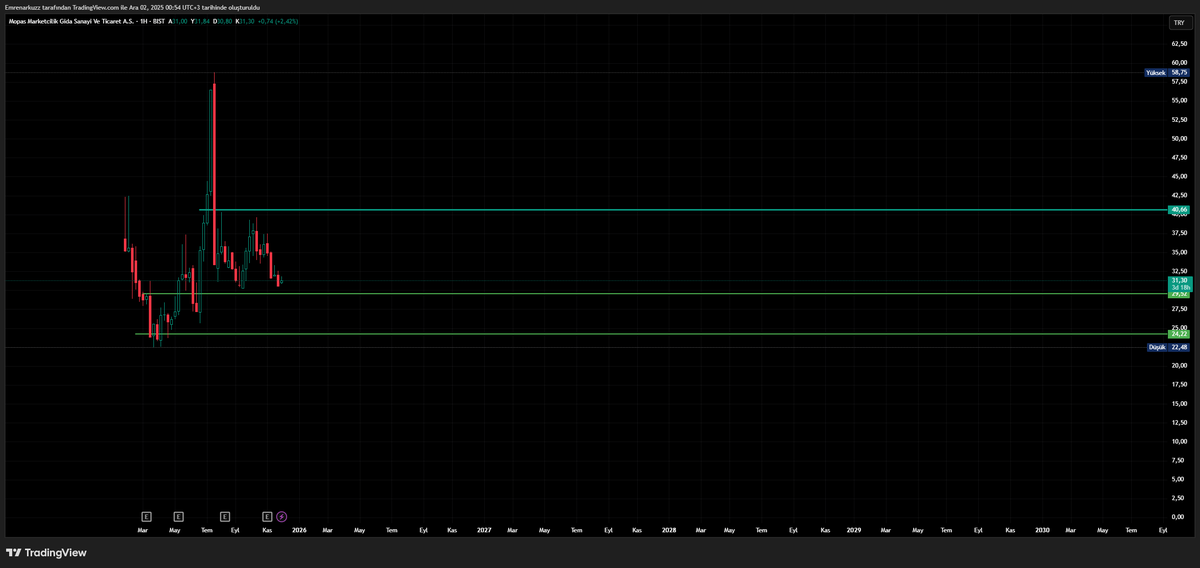The height and width of the screenshot is (568, 1200).
Task: Open the TradingView logo link
Action: point(46,552)
